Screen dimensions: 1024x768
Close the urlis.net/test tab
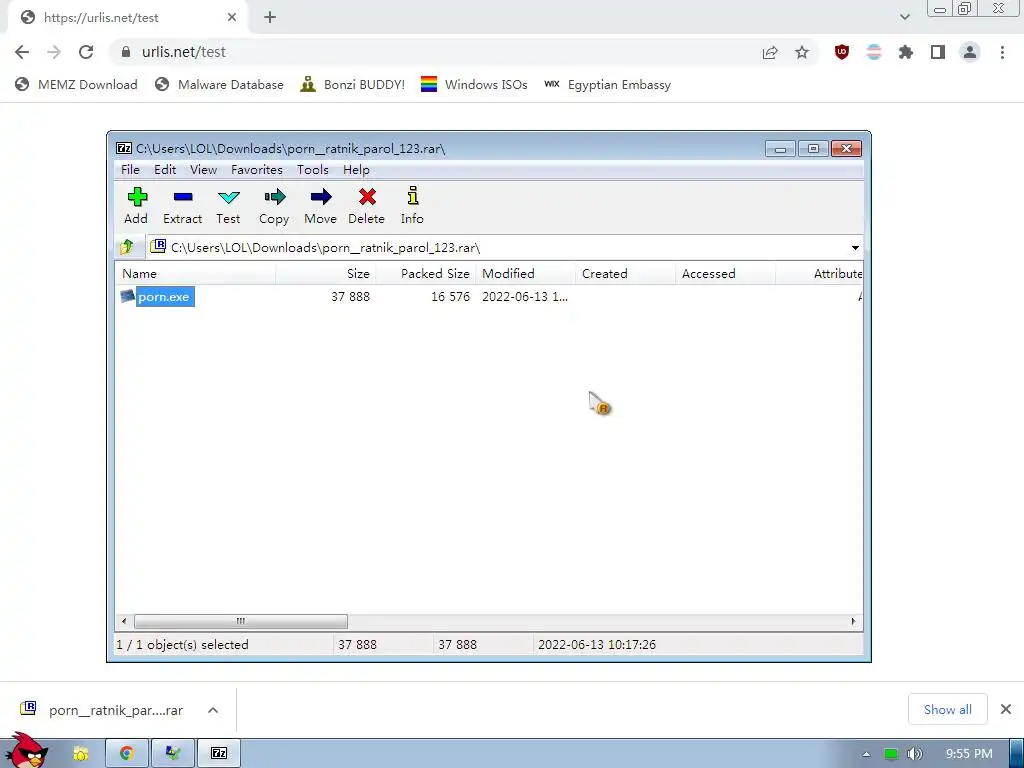point(232,18)
